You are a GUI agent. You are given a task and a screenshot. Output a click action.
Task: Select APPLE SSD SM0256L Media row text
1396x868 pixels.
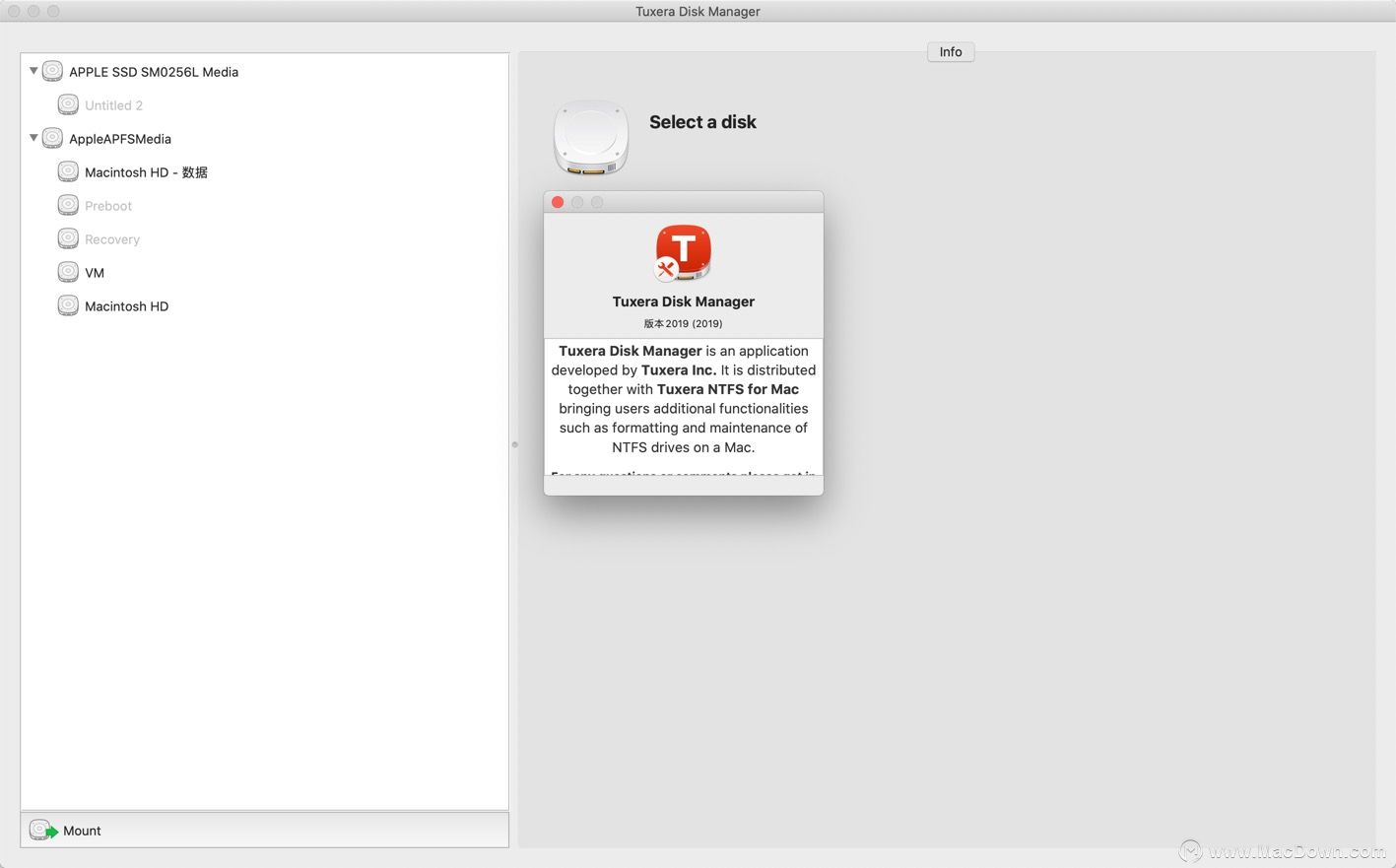click(x=154, y=72)
